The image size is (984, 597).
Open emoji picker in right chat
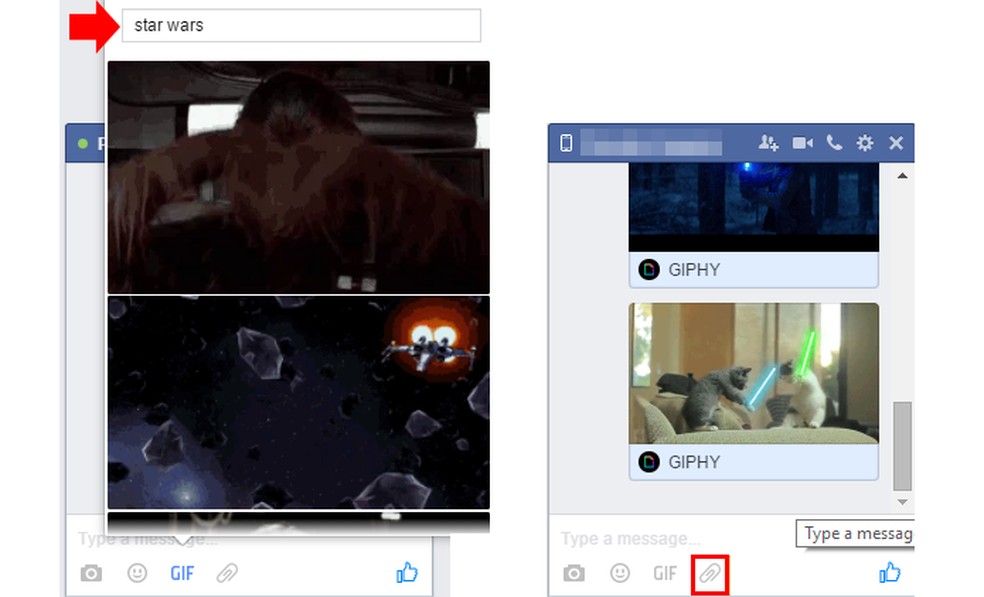coord(619,573)
